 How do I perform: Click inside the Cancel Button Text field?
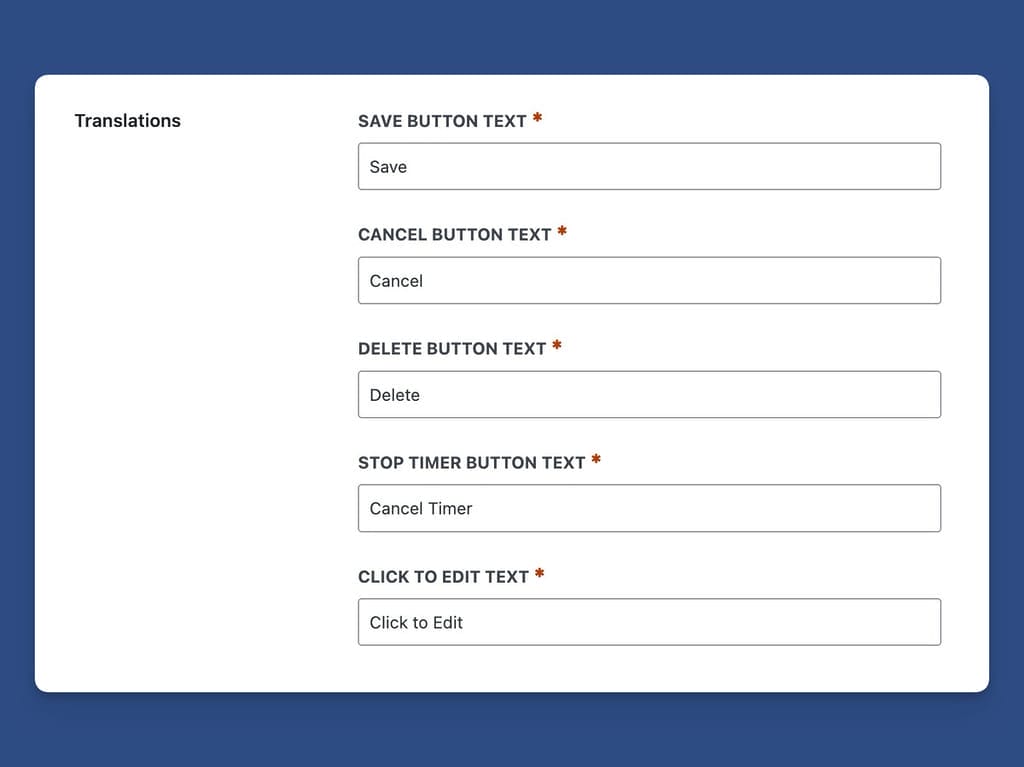650,280
